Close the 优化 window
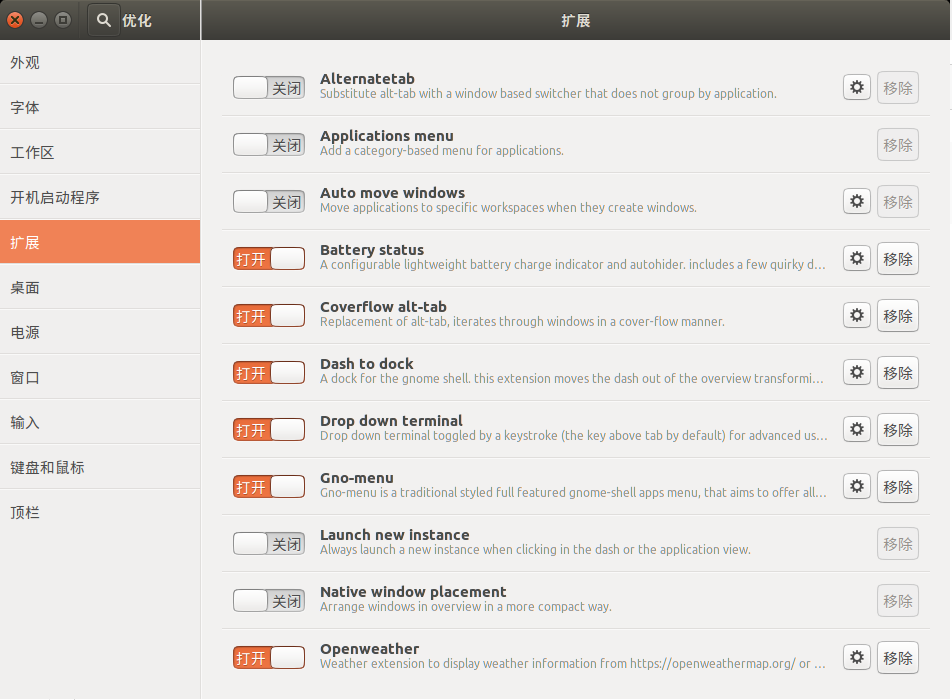 coord(15,20)
